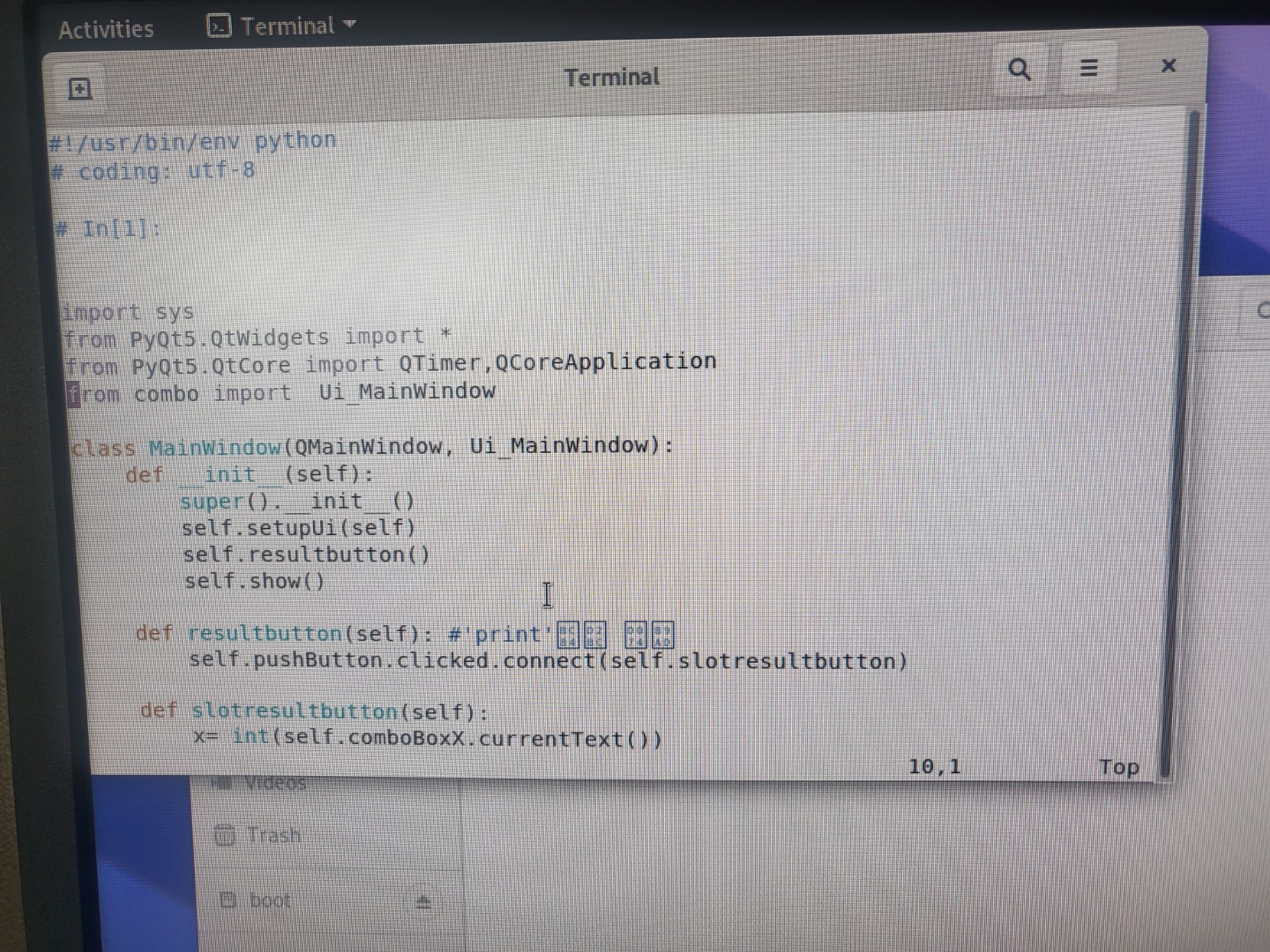Eject the boot volume in Files sidebar
1270x952 pixels.
(x=423, y=902)
